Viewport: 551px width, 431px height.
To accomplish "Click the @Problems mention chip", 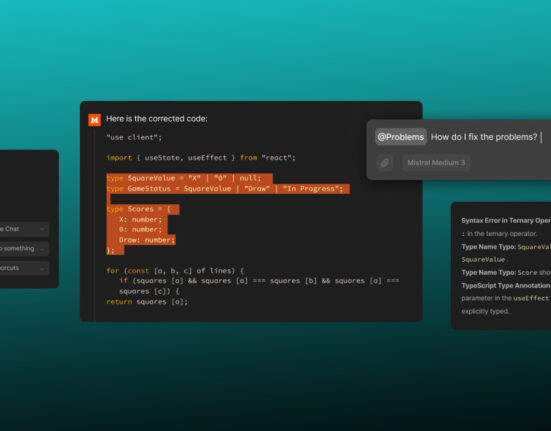I will point(401,137).
